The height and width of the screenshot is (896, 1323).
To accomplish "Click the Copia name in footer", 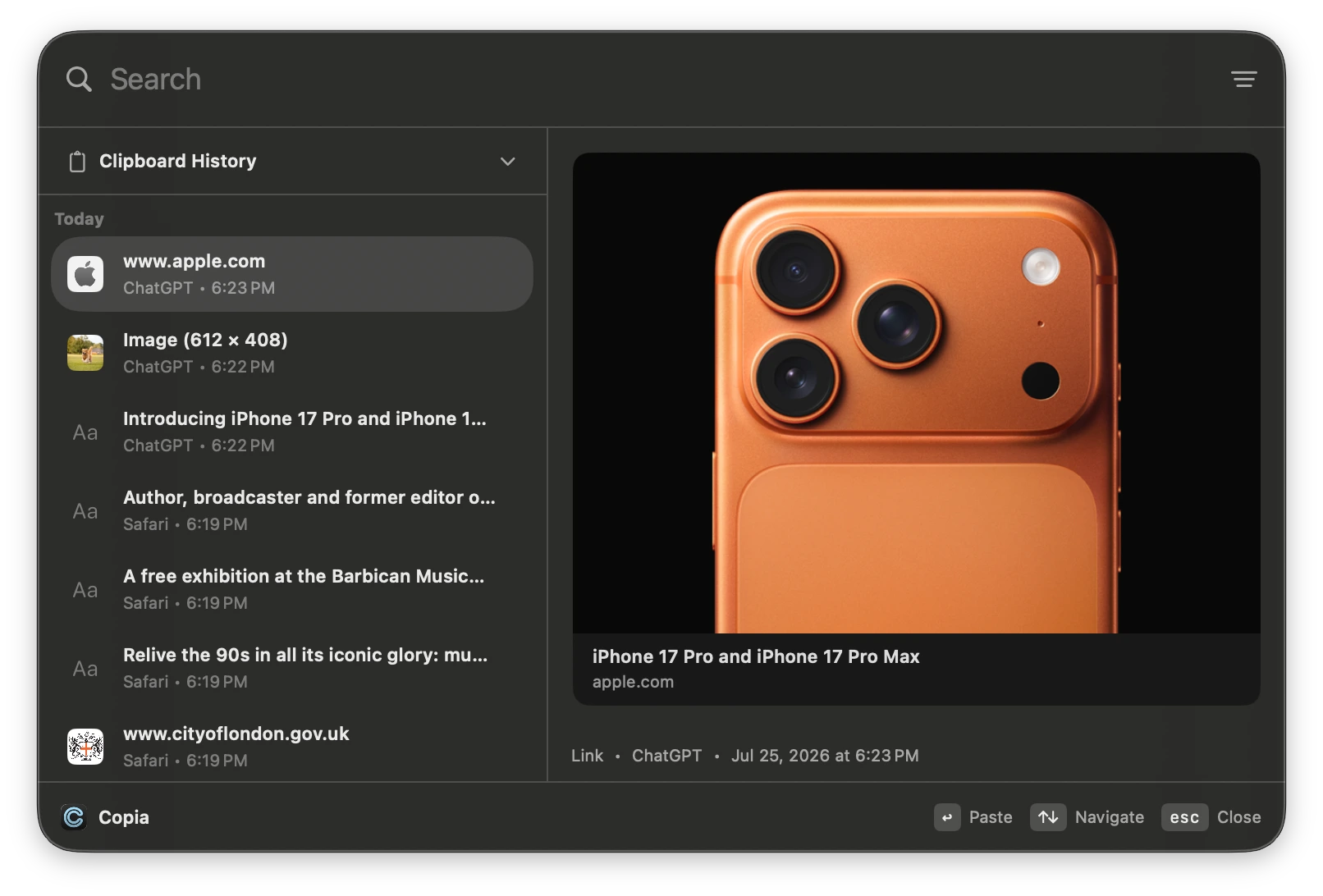I will (124, 817).
